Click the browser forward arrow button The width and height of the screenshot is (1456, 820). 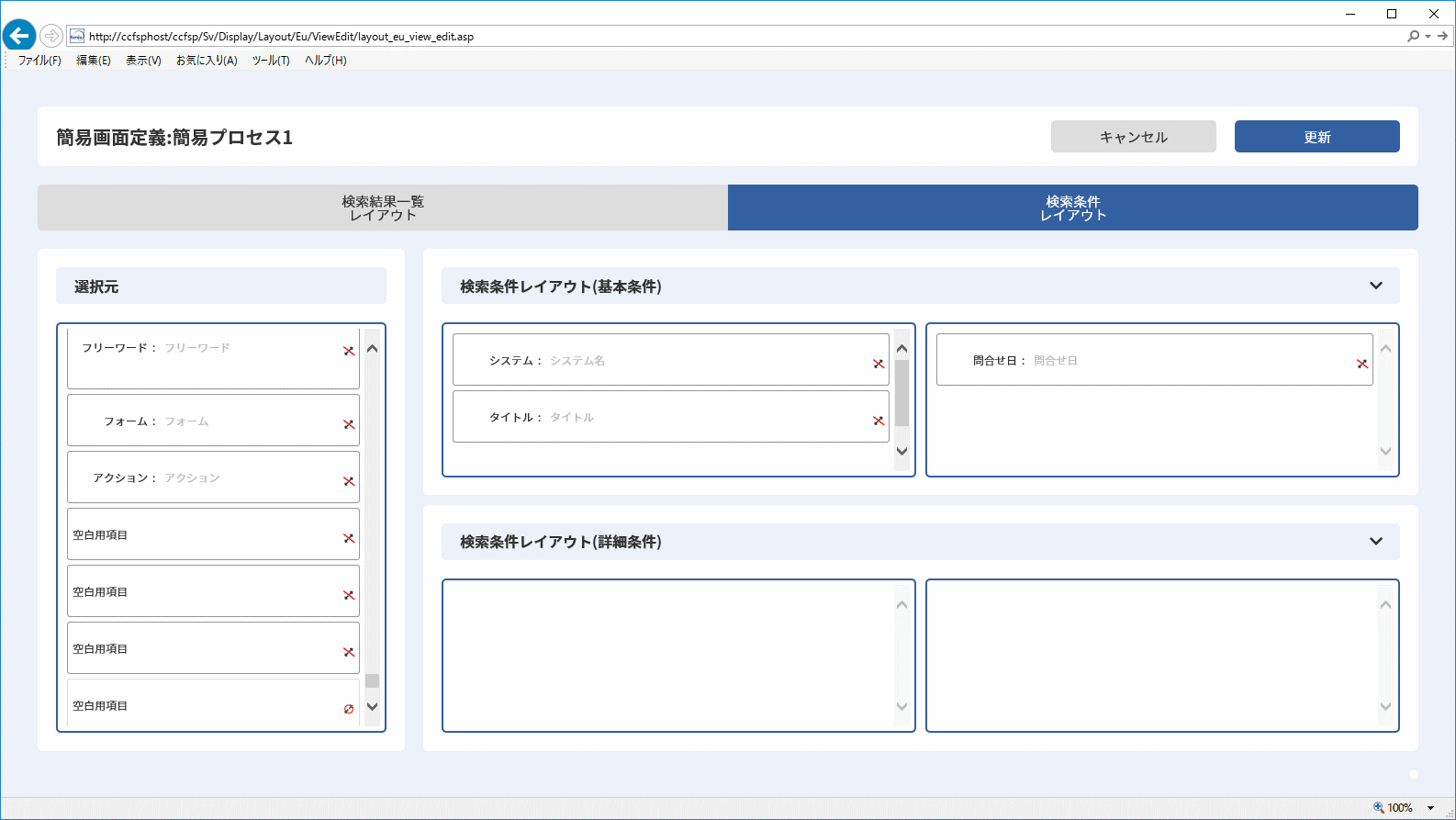[51, 36]
